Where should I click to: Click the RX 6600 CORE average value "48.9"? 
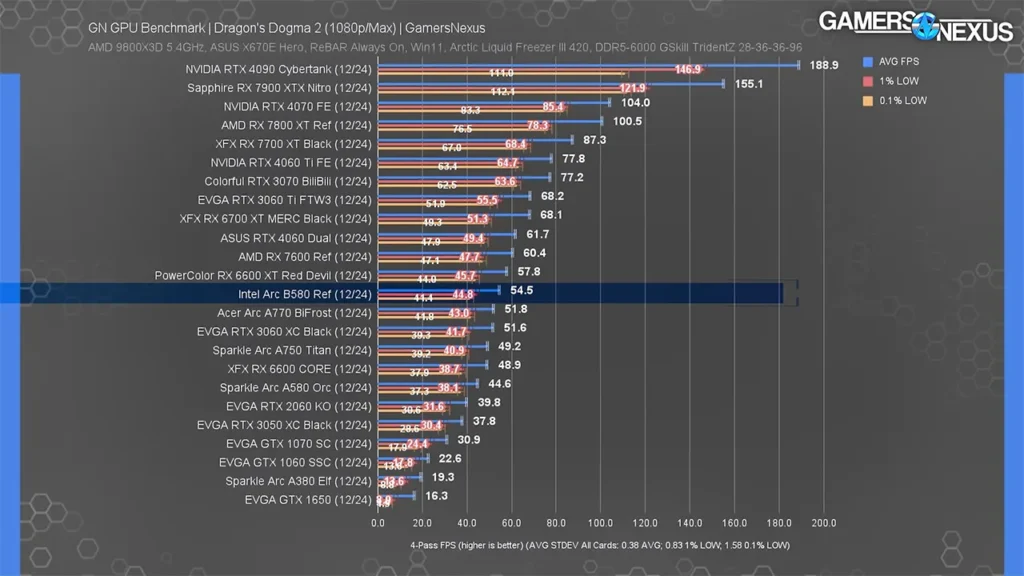[509, 365]
